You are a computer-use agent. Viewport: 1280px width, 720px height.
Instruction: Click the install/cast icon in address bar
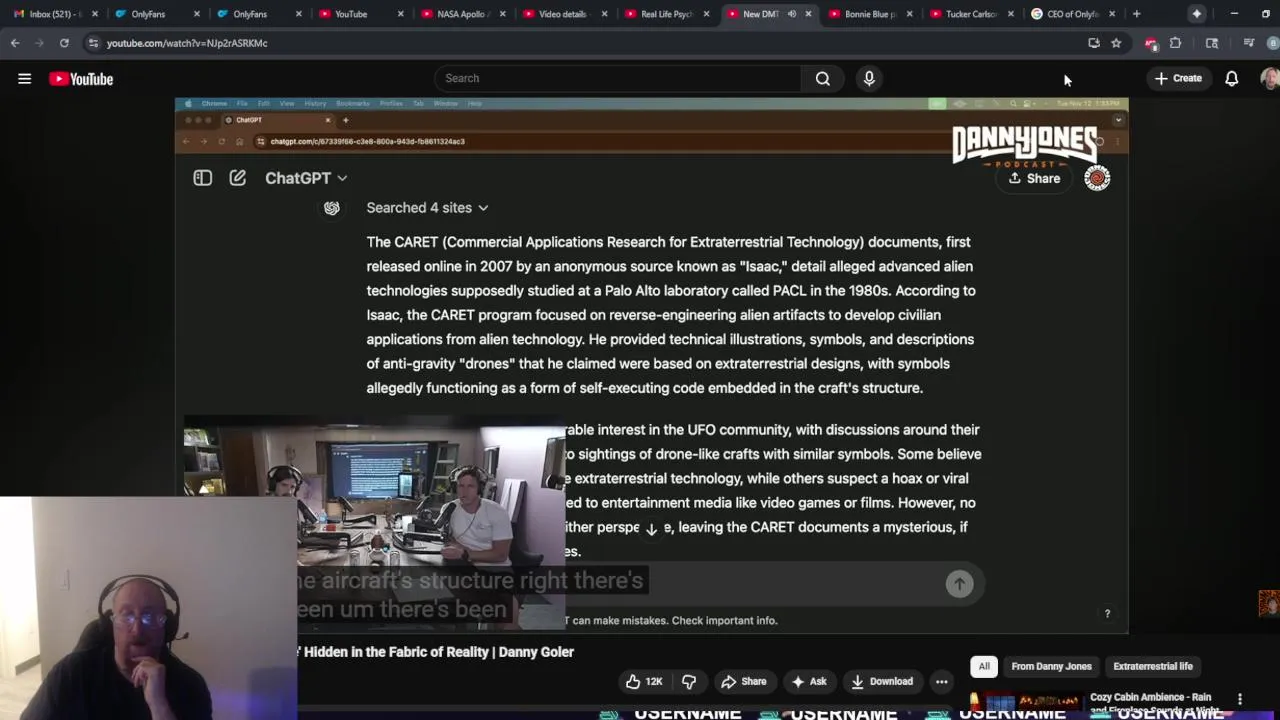coord(1094,43)
